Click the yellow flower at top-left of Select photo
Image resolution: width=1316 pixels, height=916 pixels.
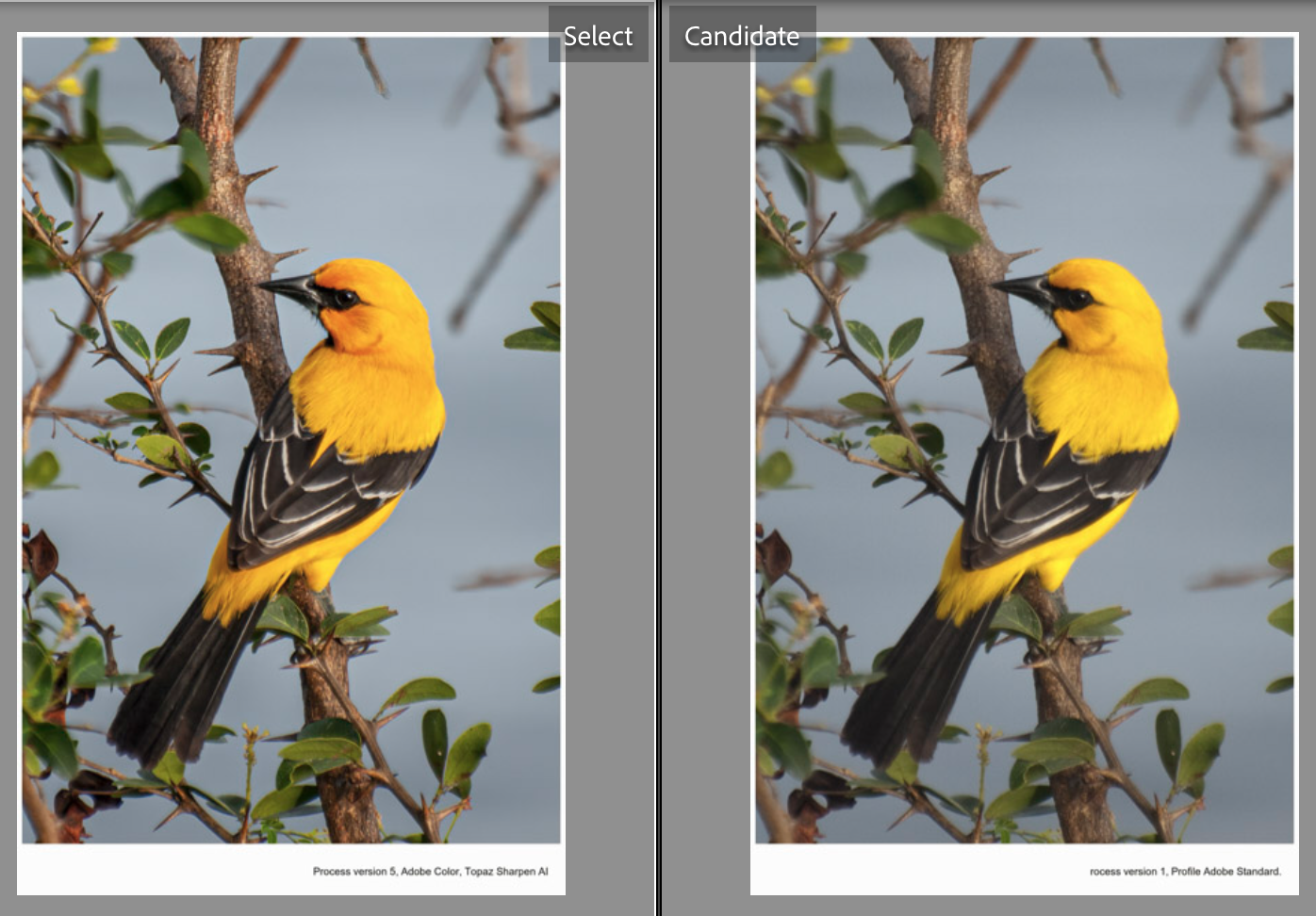70,86
